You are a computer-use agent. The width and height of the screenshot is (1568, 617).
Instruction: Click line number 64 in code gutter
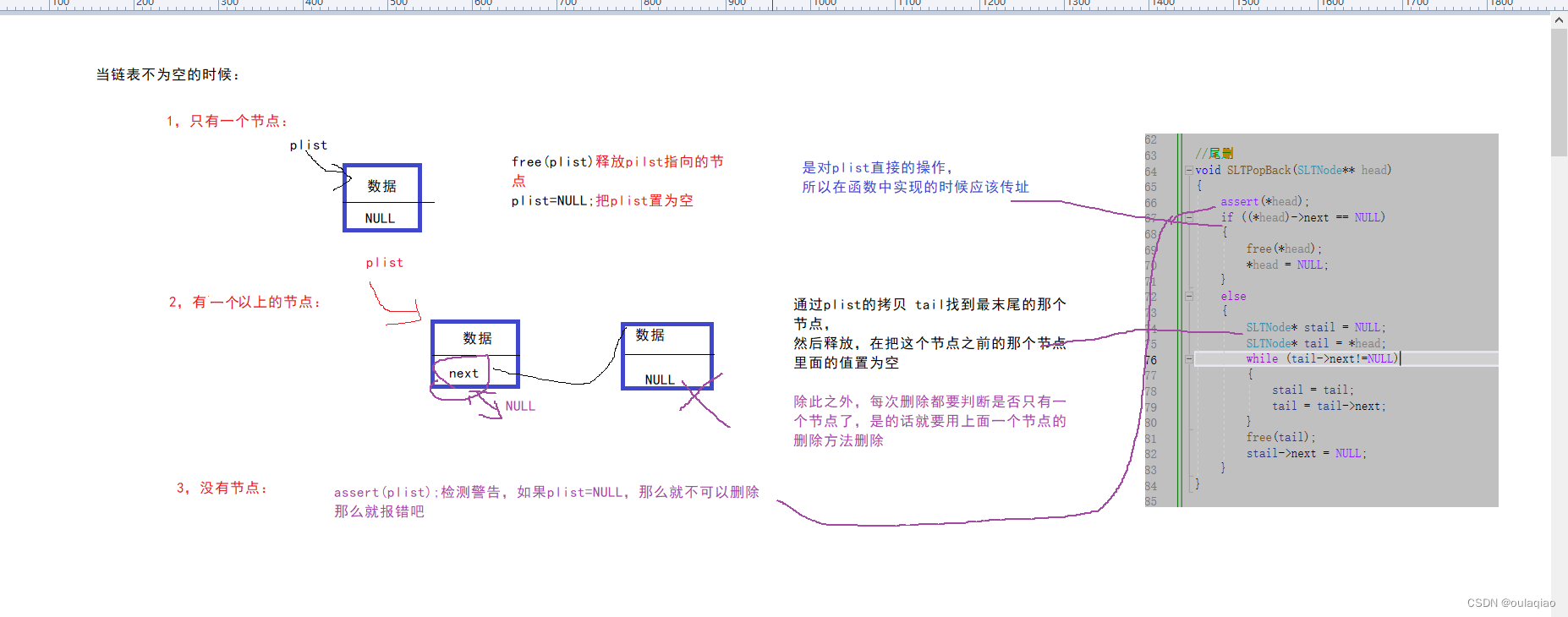click(x=1151, y=172)
